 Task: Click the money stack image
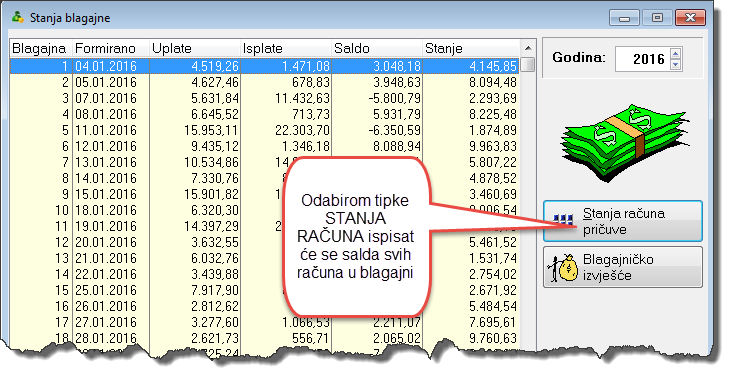(624, 143)
